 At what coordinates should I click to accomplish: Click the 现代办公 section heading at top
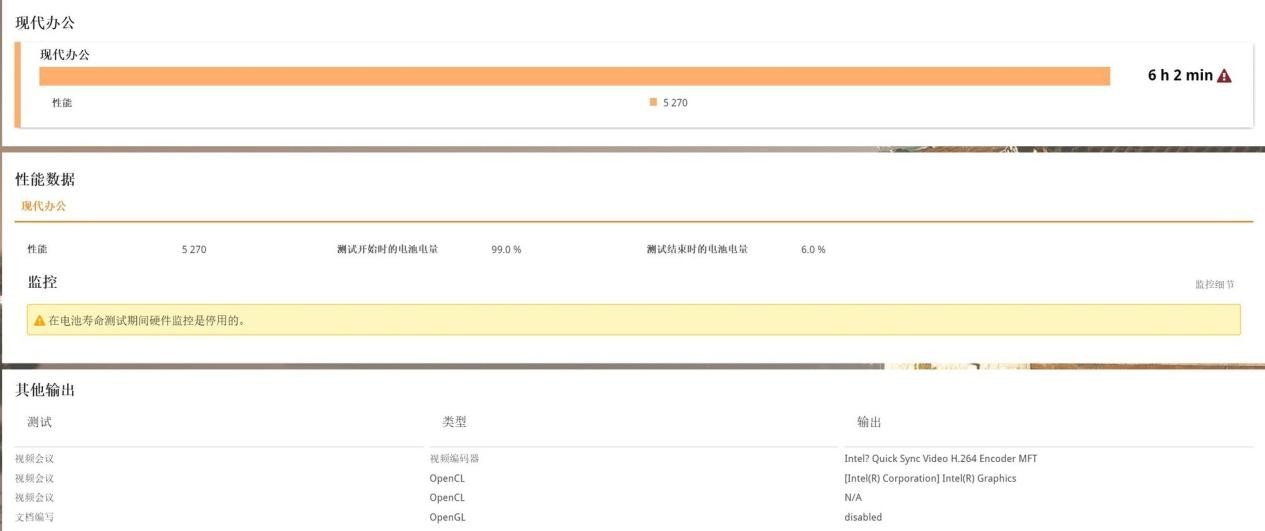point(45,22)
